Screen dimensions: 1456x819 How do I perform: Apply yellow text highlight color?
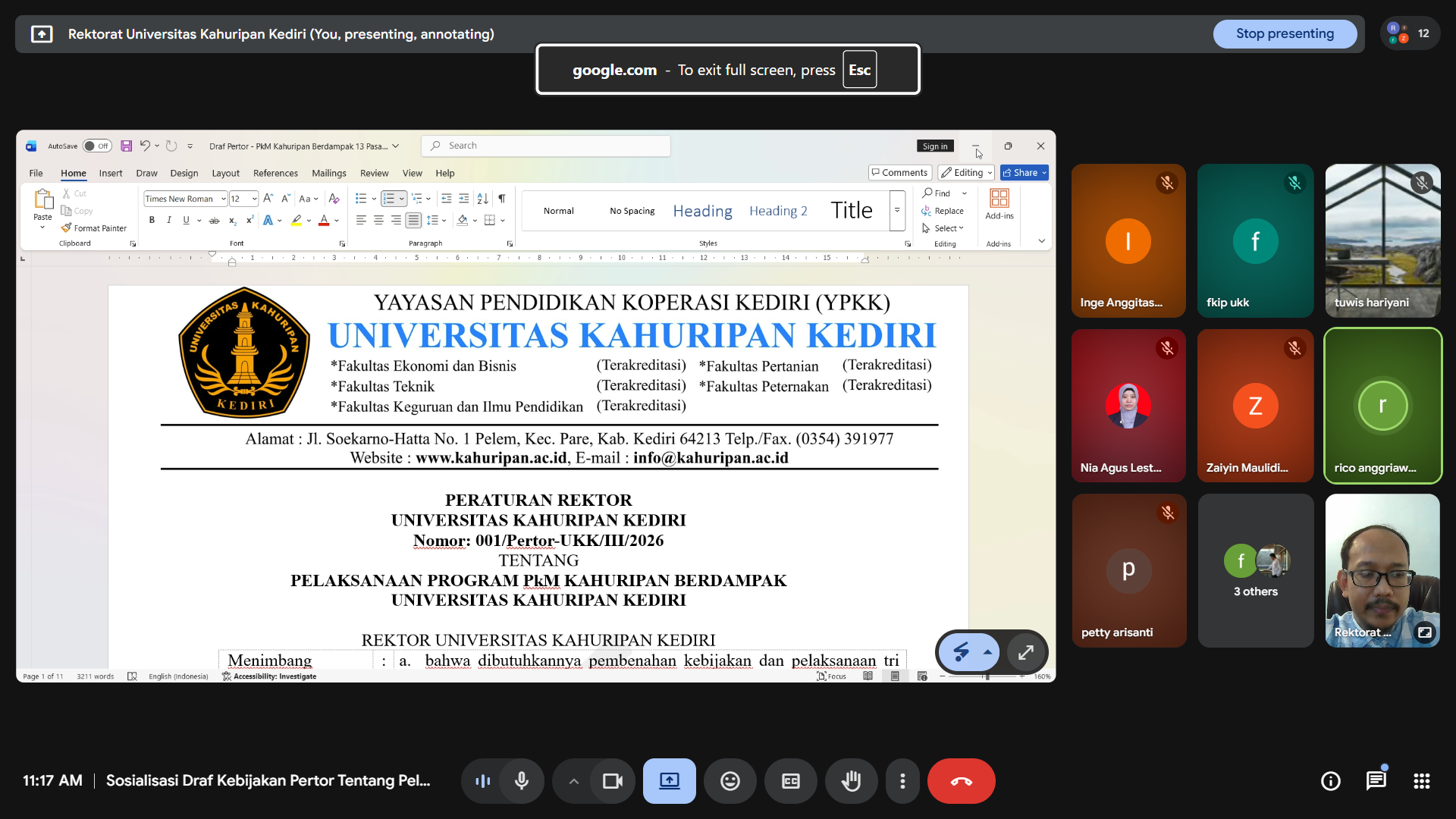[x=297, y=221]
